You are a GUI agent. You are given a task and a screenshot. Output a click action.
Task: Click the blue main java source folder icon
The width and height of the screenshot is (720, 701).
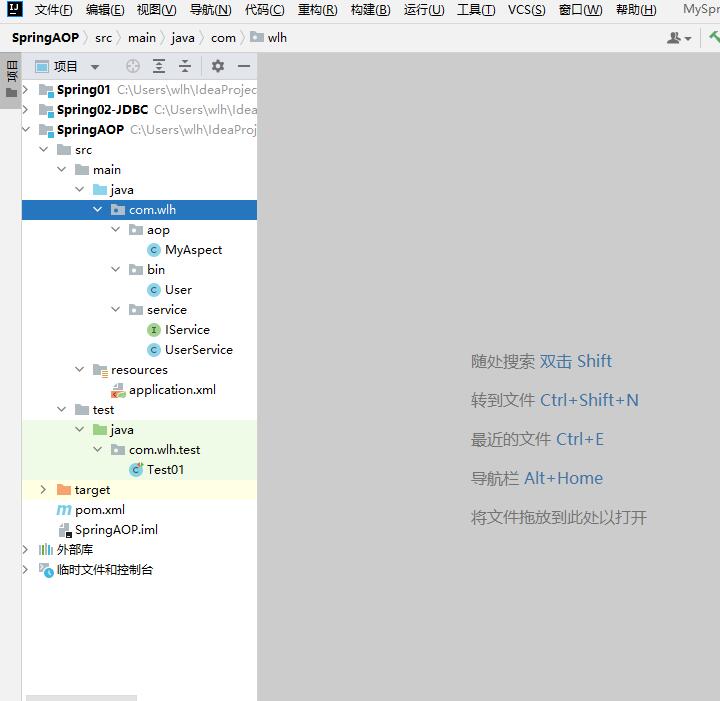point(100,190)
